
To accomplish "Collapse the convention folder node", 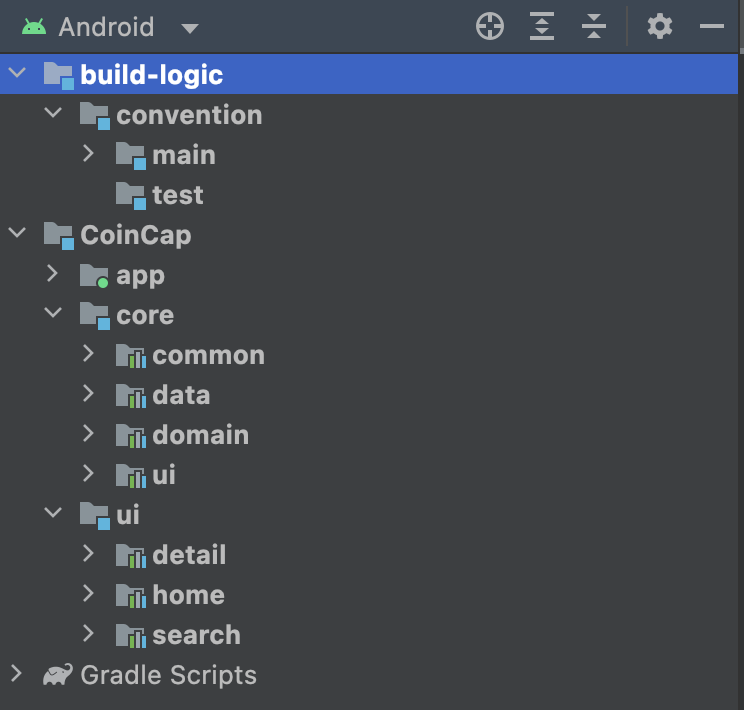I will pyautogui.click(x=53, y=112).
